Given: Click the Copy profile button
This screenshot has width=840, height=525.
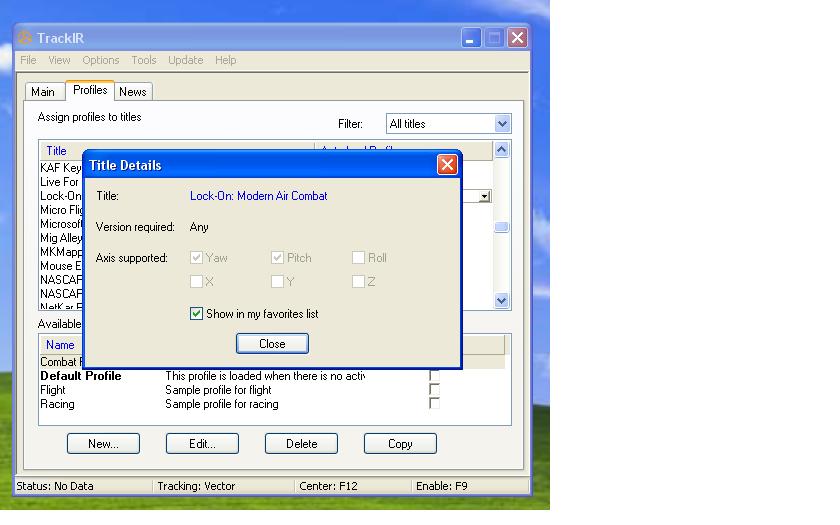Looking at the screenshot, I should point(400,444).
